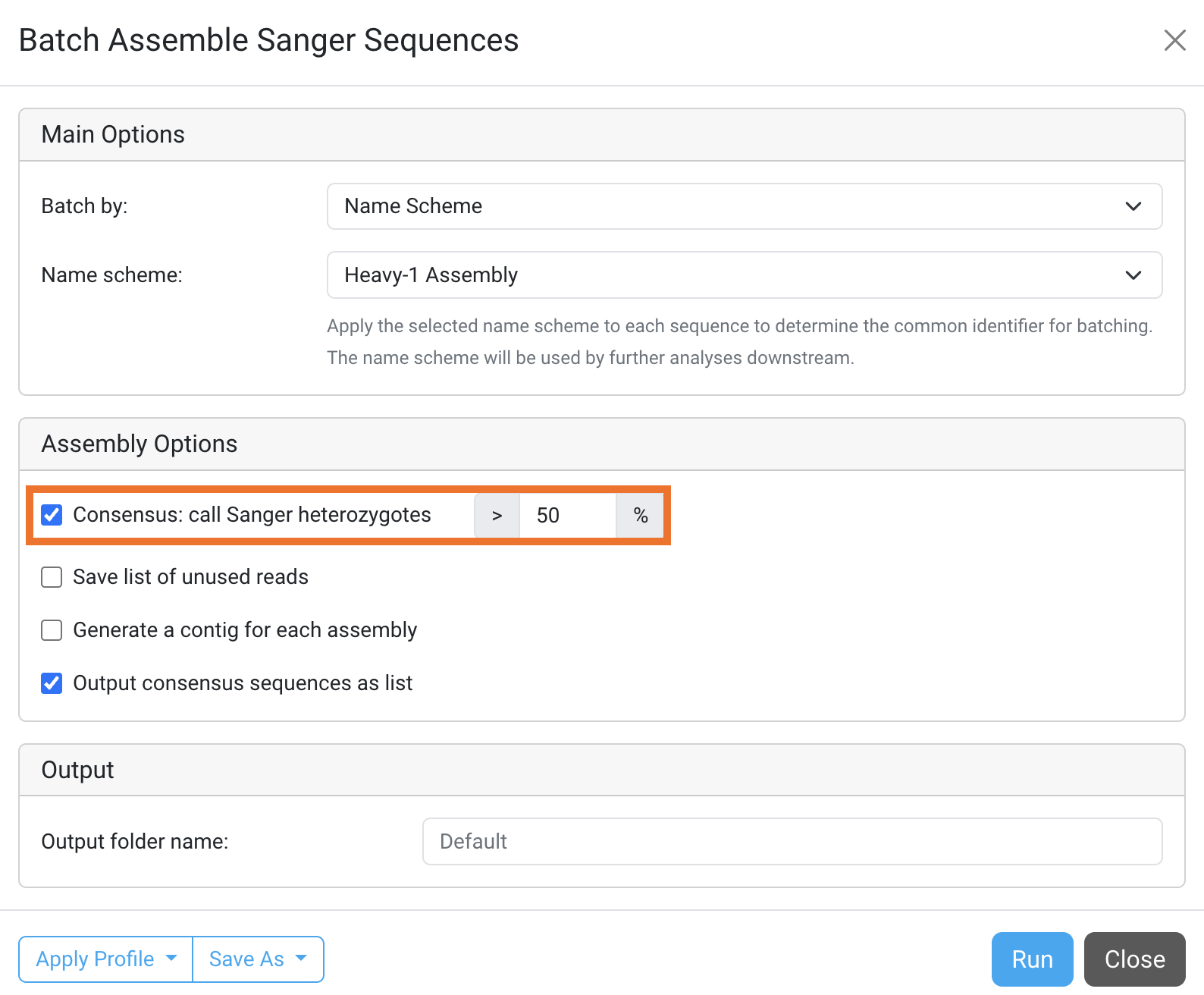Click the Save As caret arrow
The width and height of the screenshot is (1204, 995).
(301, 959)
